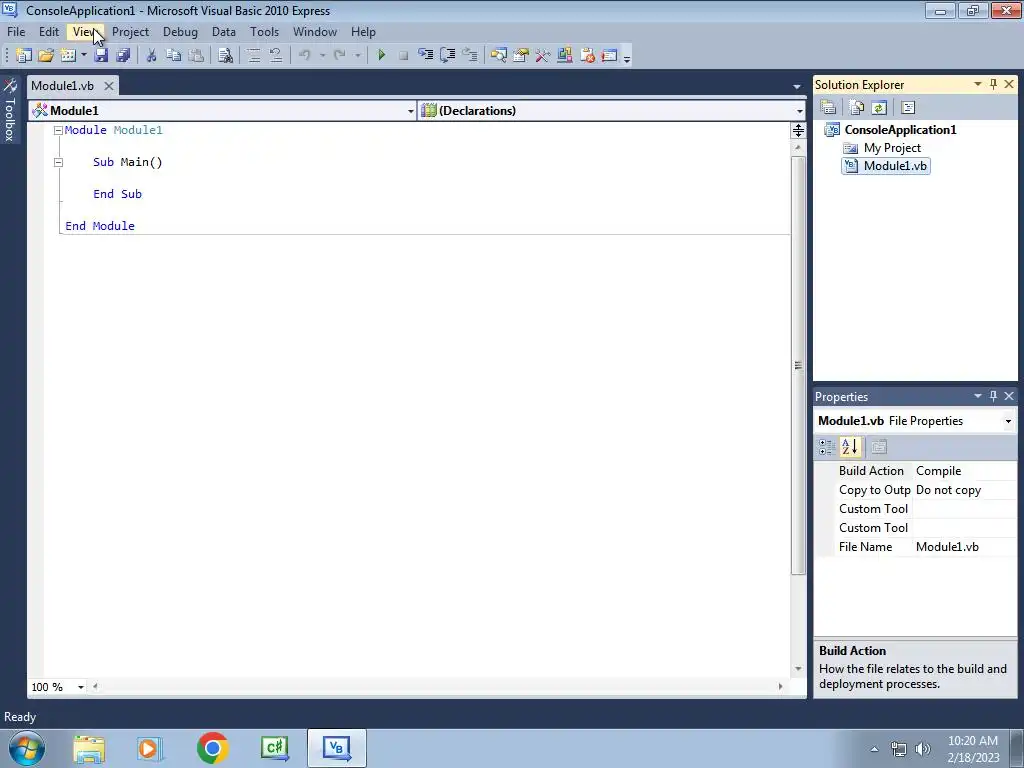This screenshot has width=1024, height=768.
Task: Open the Debug menu
Action: pyautogui.click(x=180, y=32)
